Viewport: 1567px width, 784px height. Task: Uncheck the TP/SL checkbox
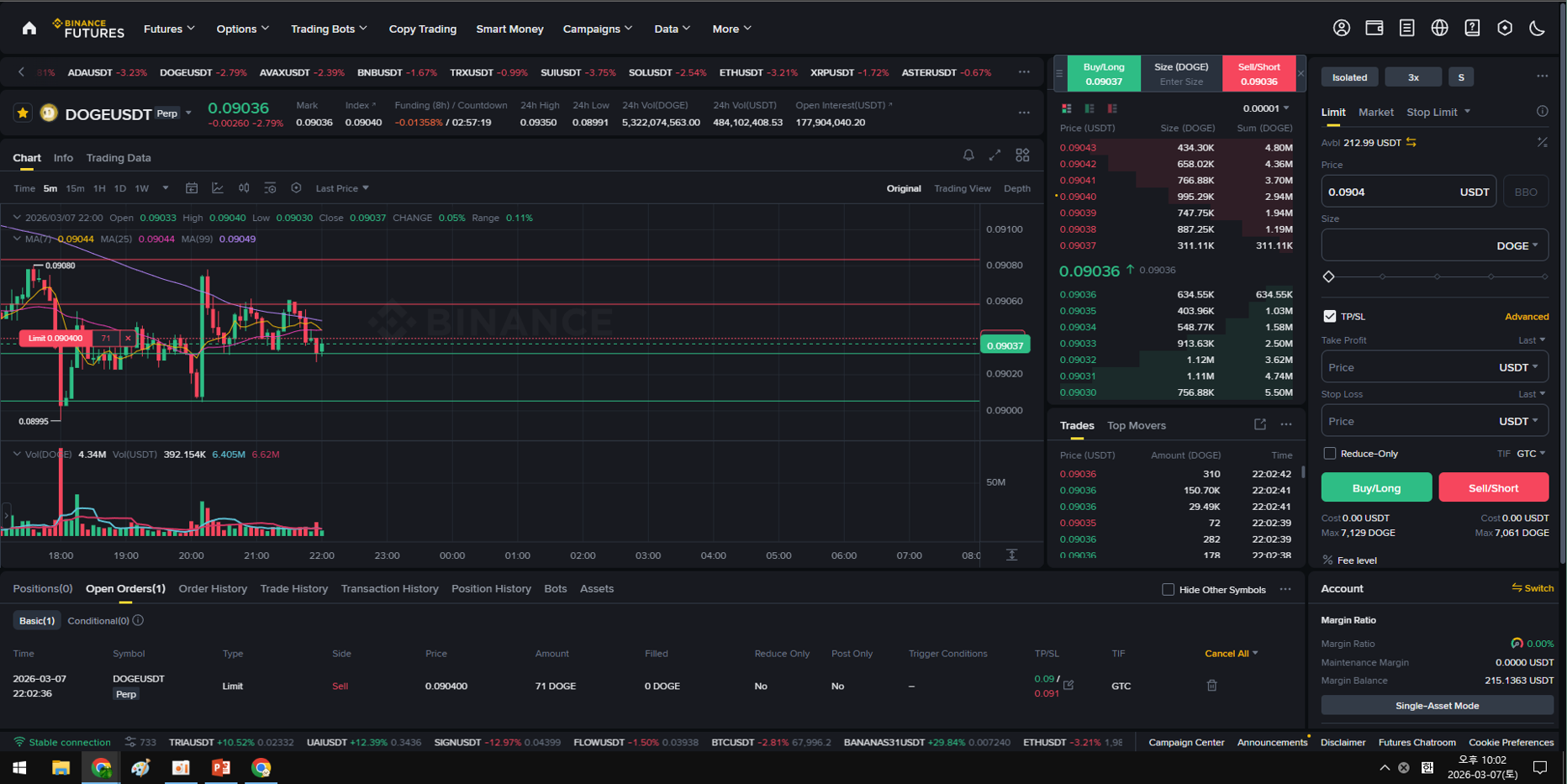[x=1329, y=316]
